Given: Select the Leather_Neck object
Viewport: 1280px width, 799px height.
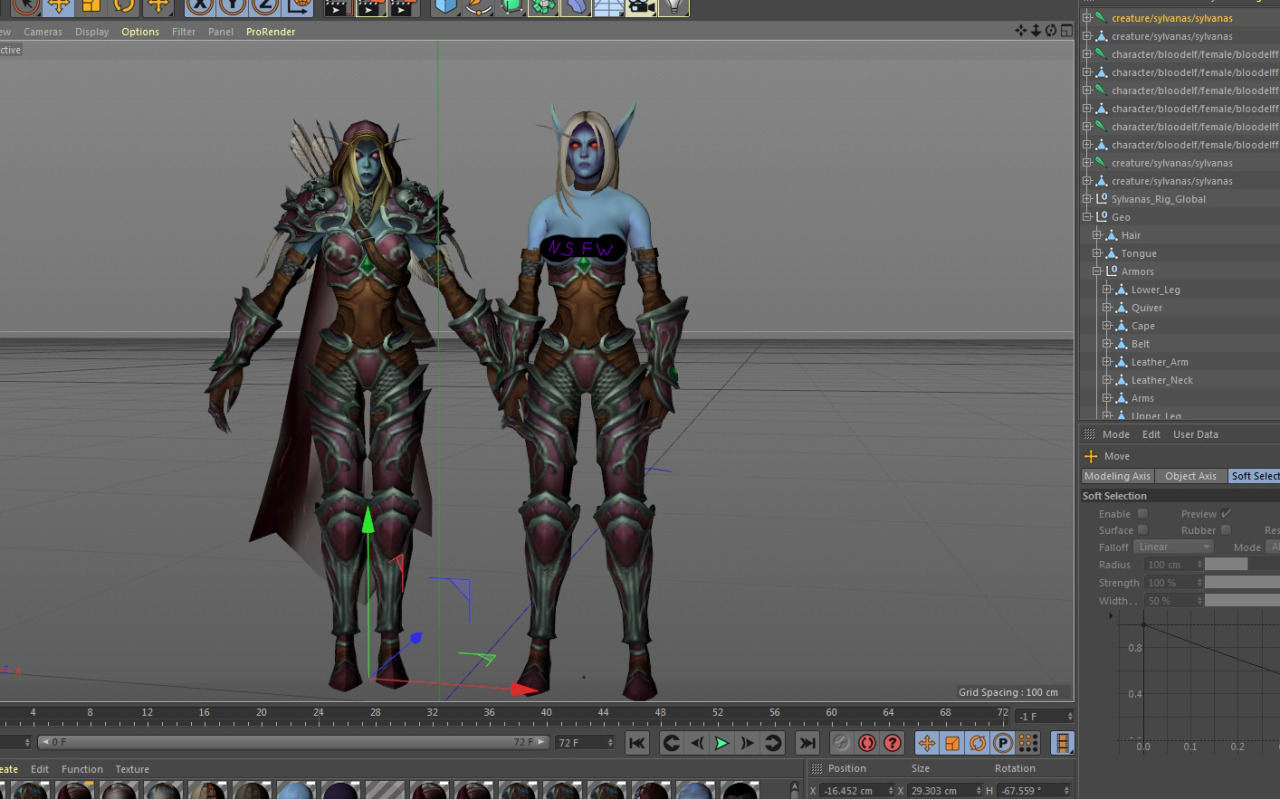Looking at the screenshot, I should point(1162,379).
